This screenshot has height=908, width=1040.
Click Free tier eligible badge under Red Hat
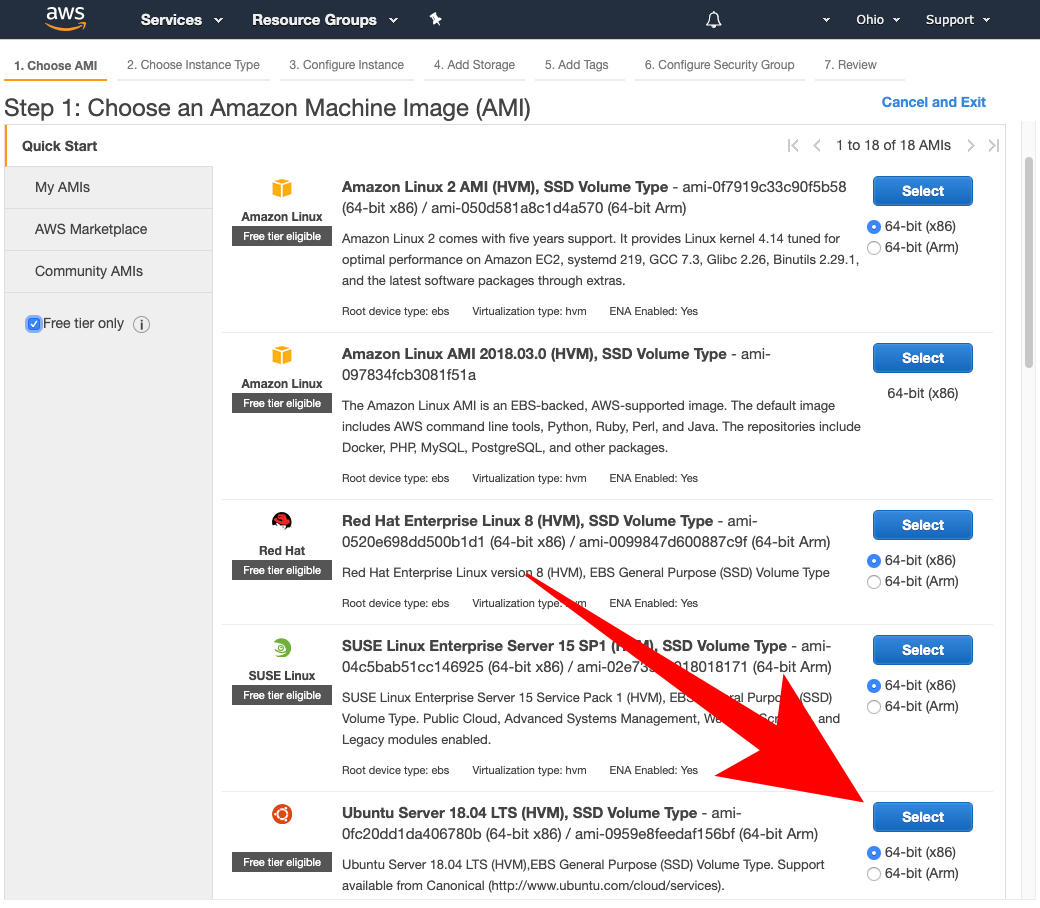click(282, 570)
